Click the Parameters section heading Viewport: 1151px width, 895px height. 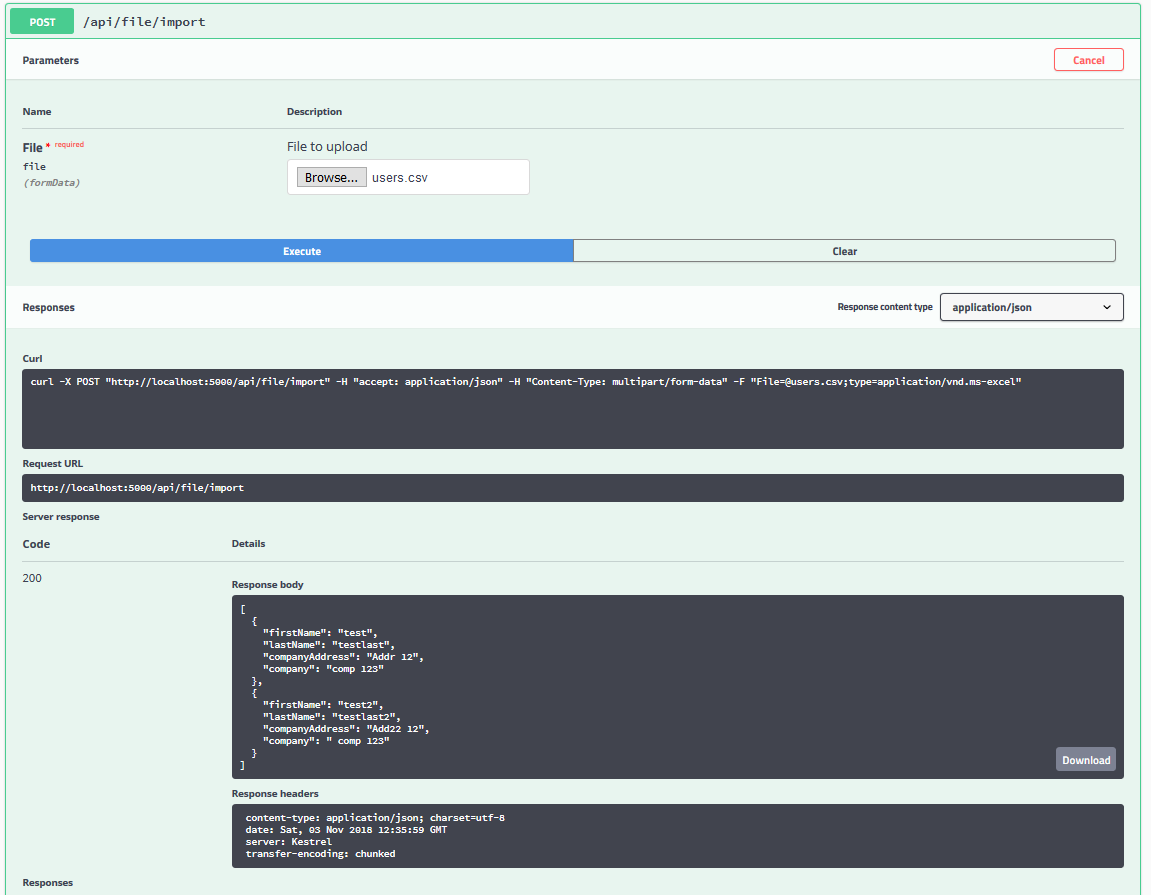(51, 60)
